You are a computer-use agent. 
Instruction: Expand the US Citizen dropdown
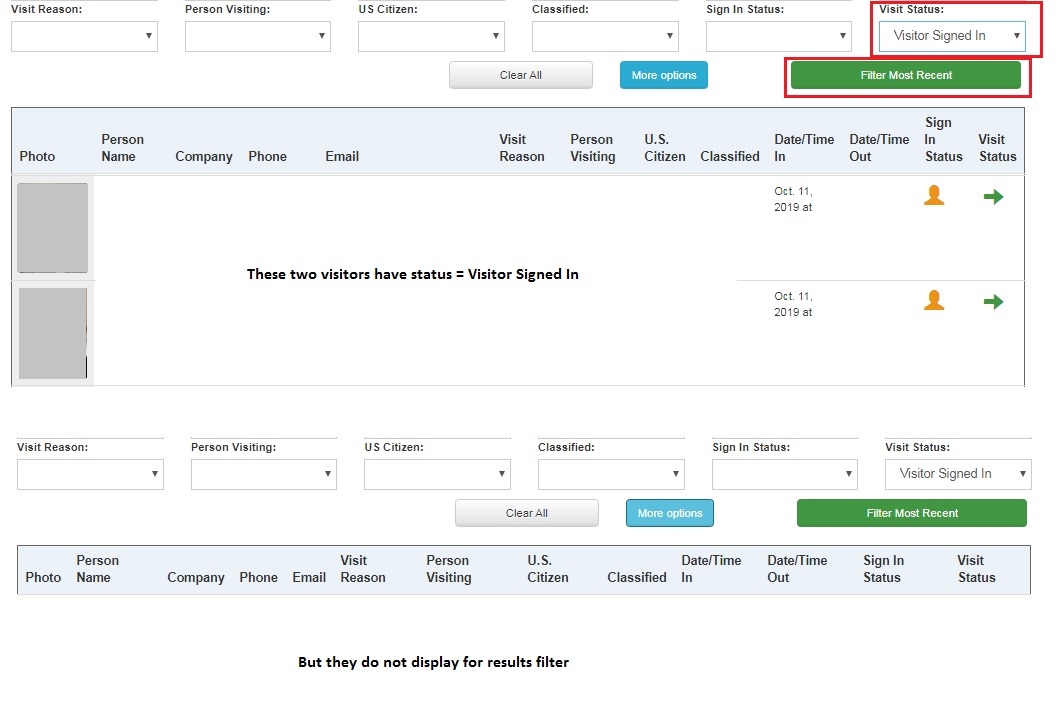click(431, 36)
